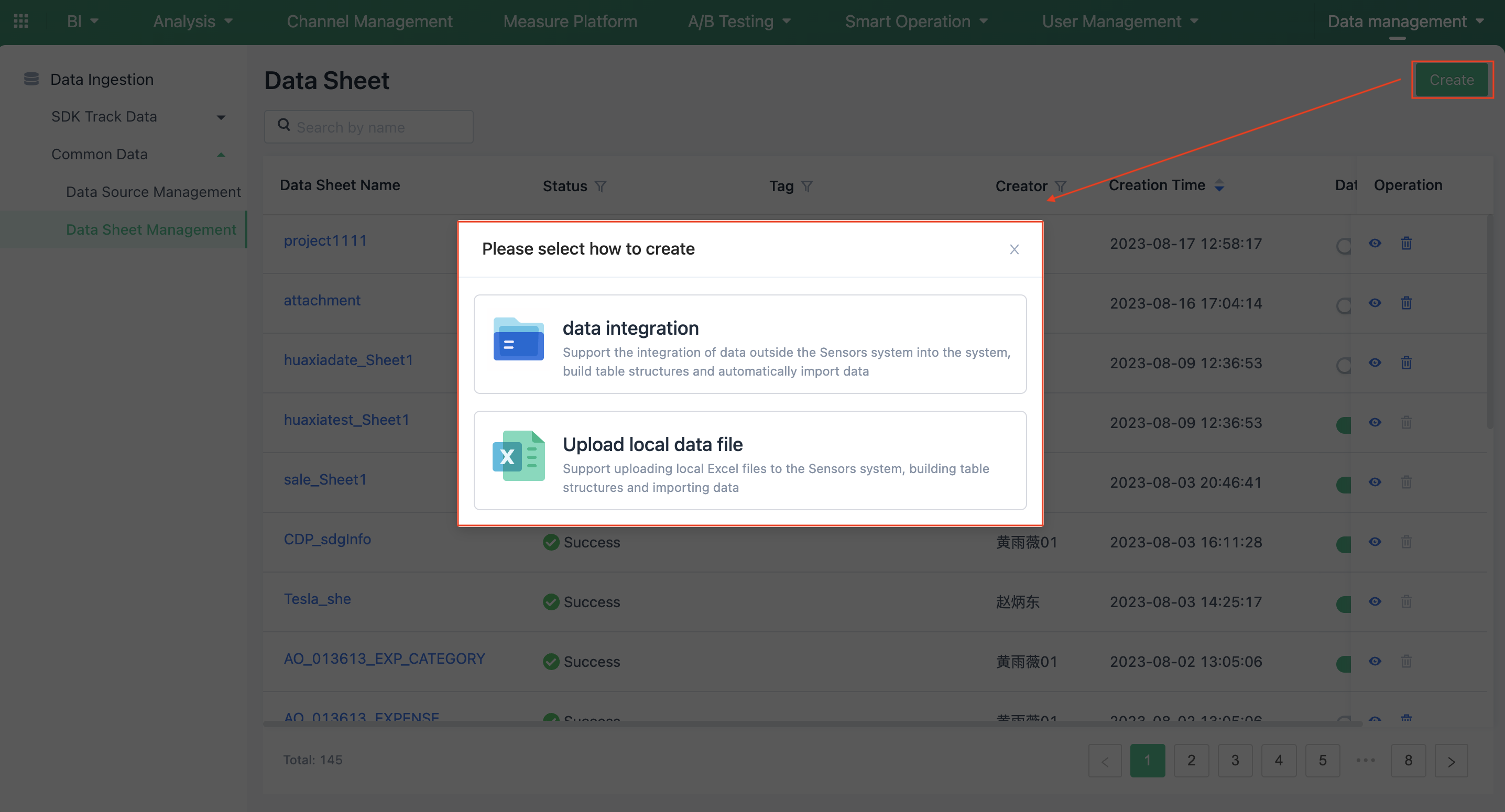
Task: Open the A/B Testing menu
Action: [x=739, y=21]
